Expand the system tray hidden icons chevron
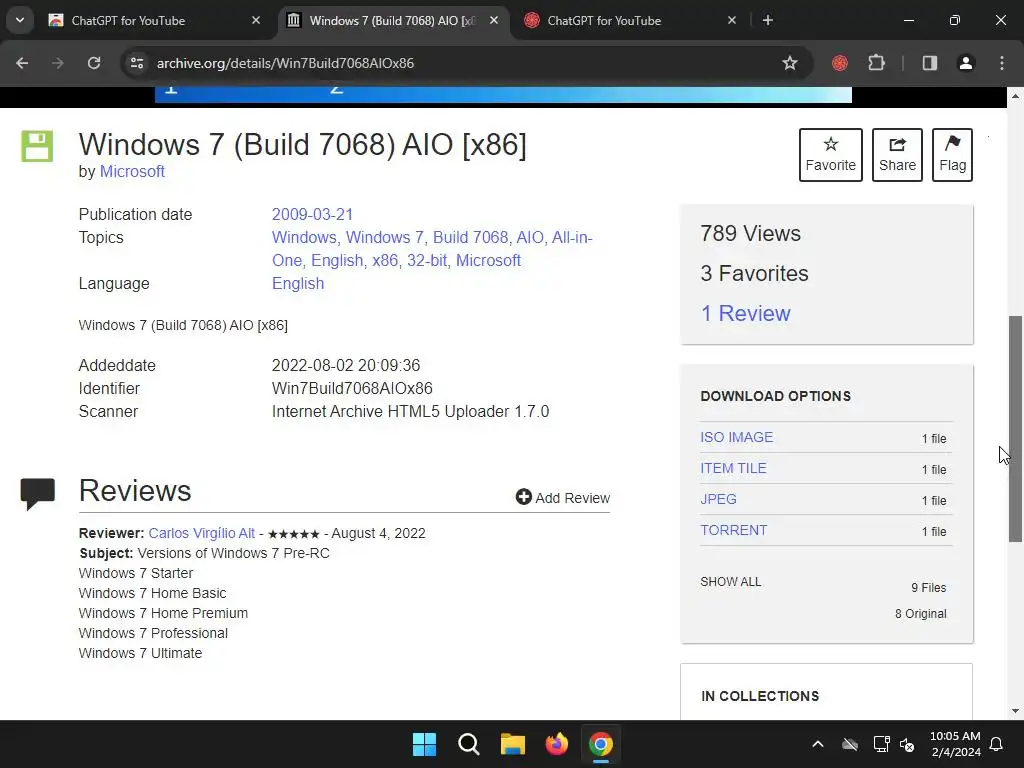This screenshot has width=1024, height=768. click(817, 744)
